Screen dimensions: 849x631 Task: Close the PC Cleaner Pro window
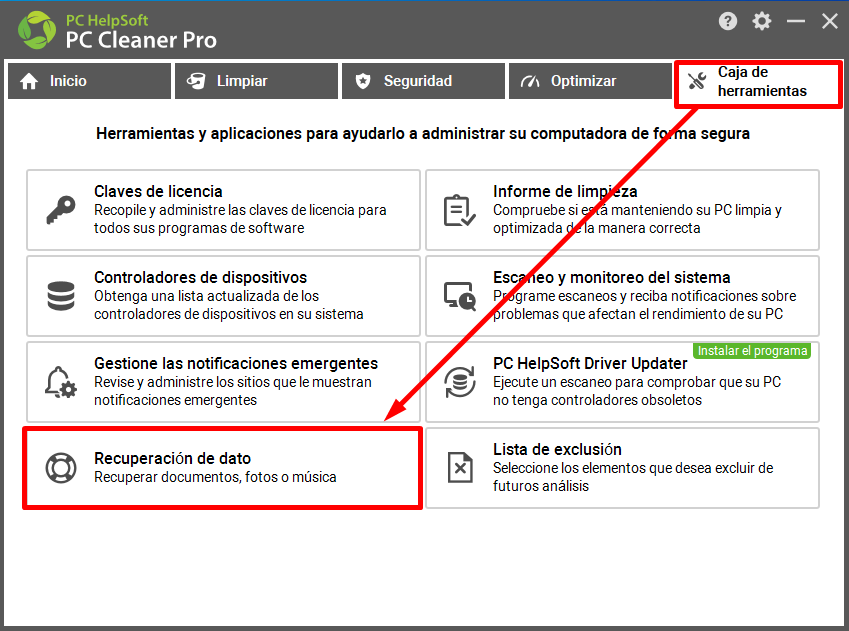pos(830,21)
